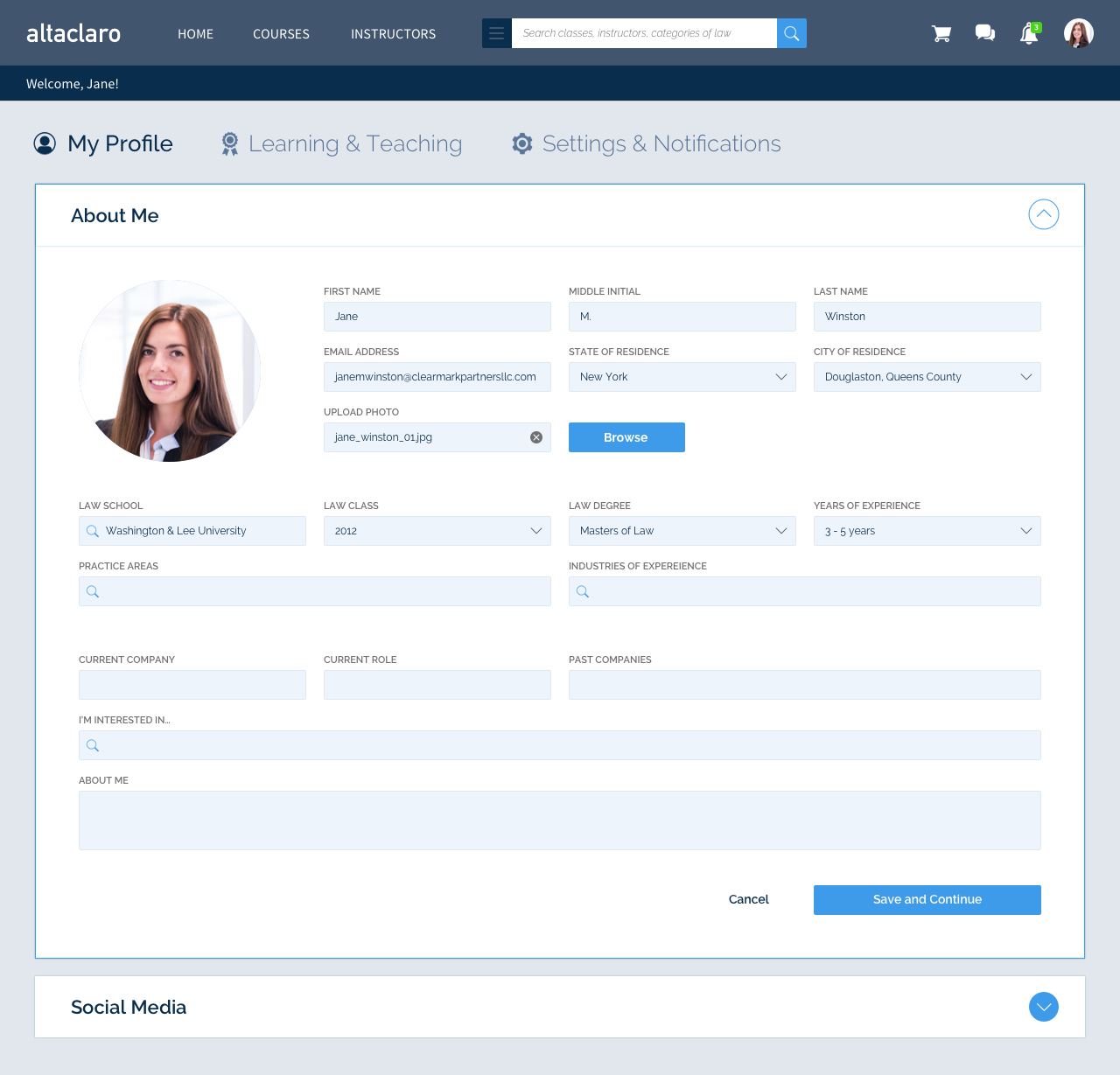The image size is (1120, 1075).
Task: Open the Law Class dropdown
Action: click(x=437, y=531)
